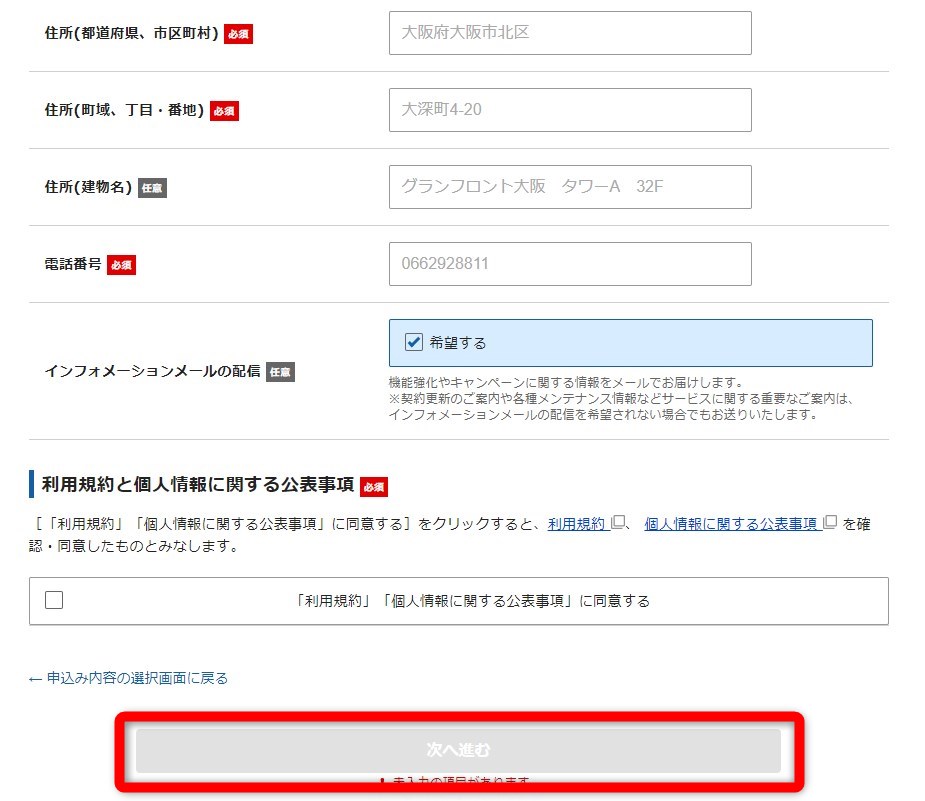925x801 pixels.
Task: Click the building name input field
Action: (570, 186)
